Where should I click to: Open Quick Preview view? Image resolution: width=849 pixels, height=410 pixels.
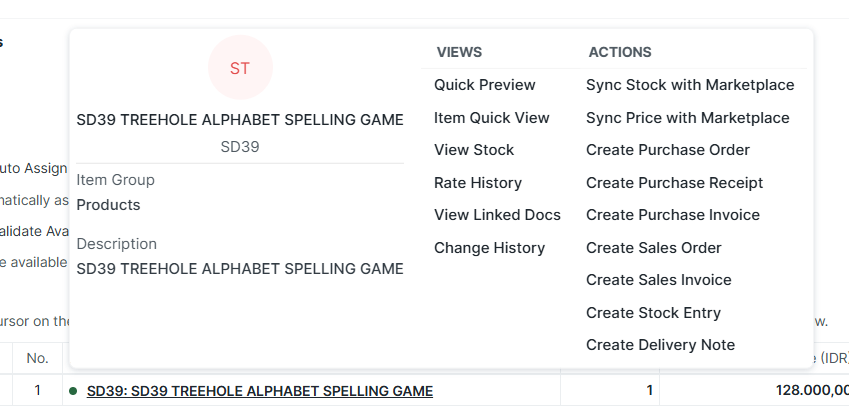coord(484,85)
